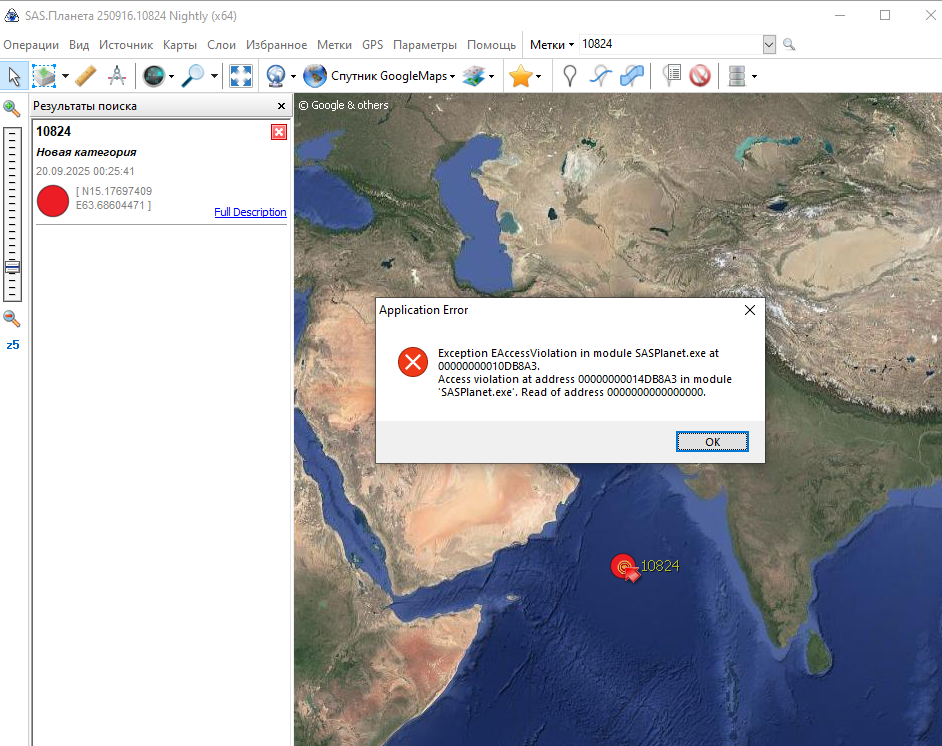The image size is (942, 746).
Task: Expand the Спутник GoogleMaps map dropdown
Action: (x=453, y=76)
